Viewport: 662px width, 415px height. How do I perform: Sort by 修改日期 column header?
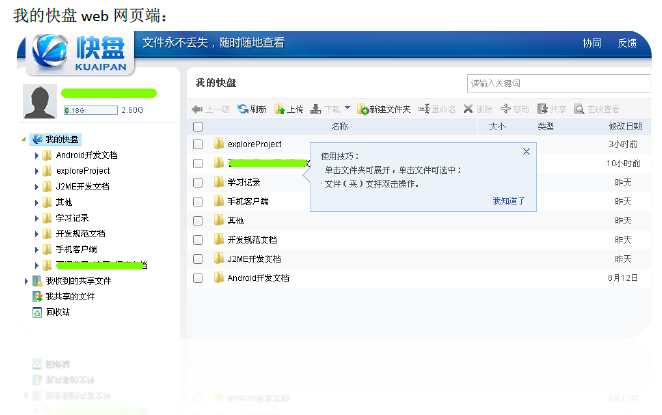pyautogui.click(x=625, y=126)
